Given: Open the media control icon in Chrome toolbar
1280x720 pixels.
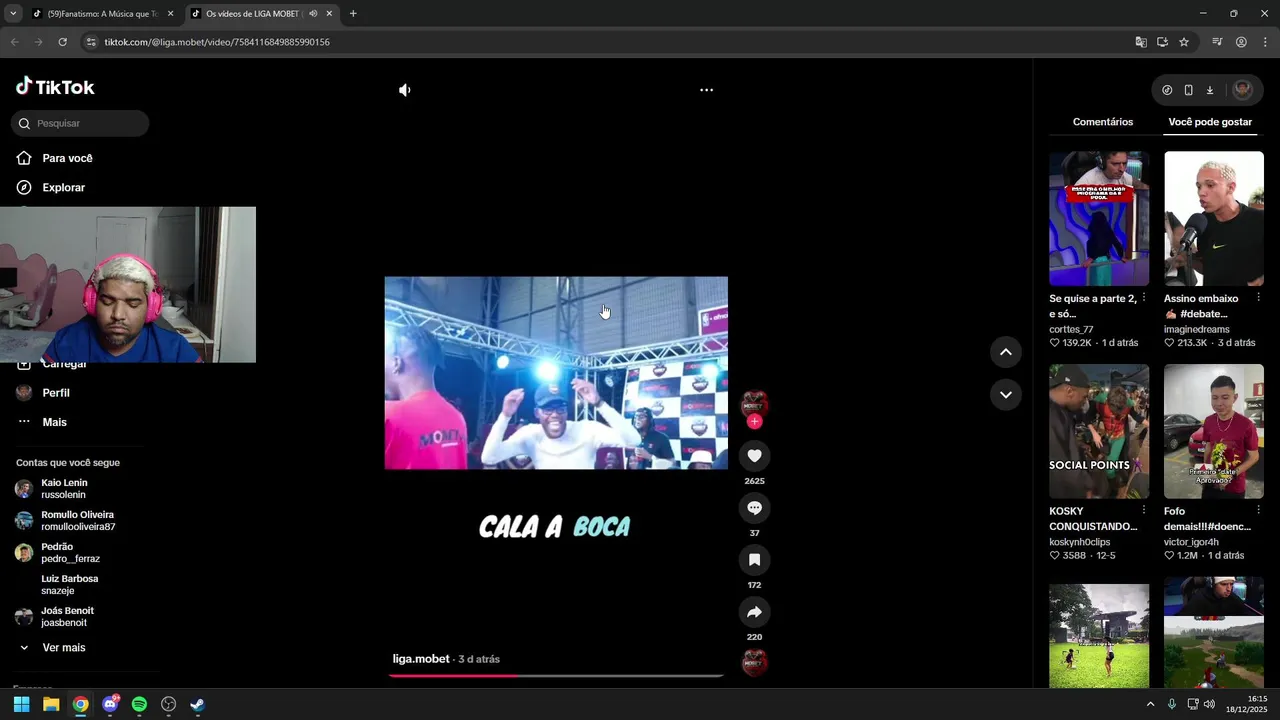Looking at the screenshot, I should pos(1217,42).
